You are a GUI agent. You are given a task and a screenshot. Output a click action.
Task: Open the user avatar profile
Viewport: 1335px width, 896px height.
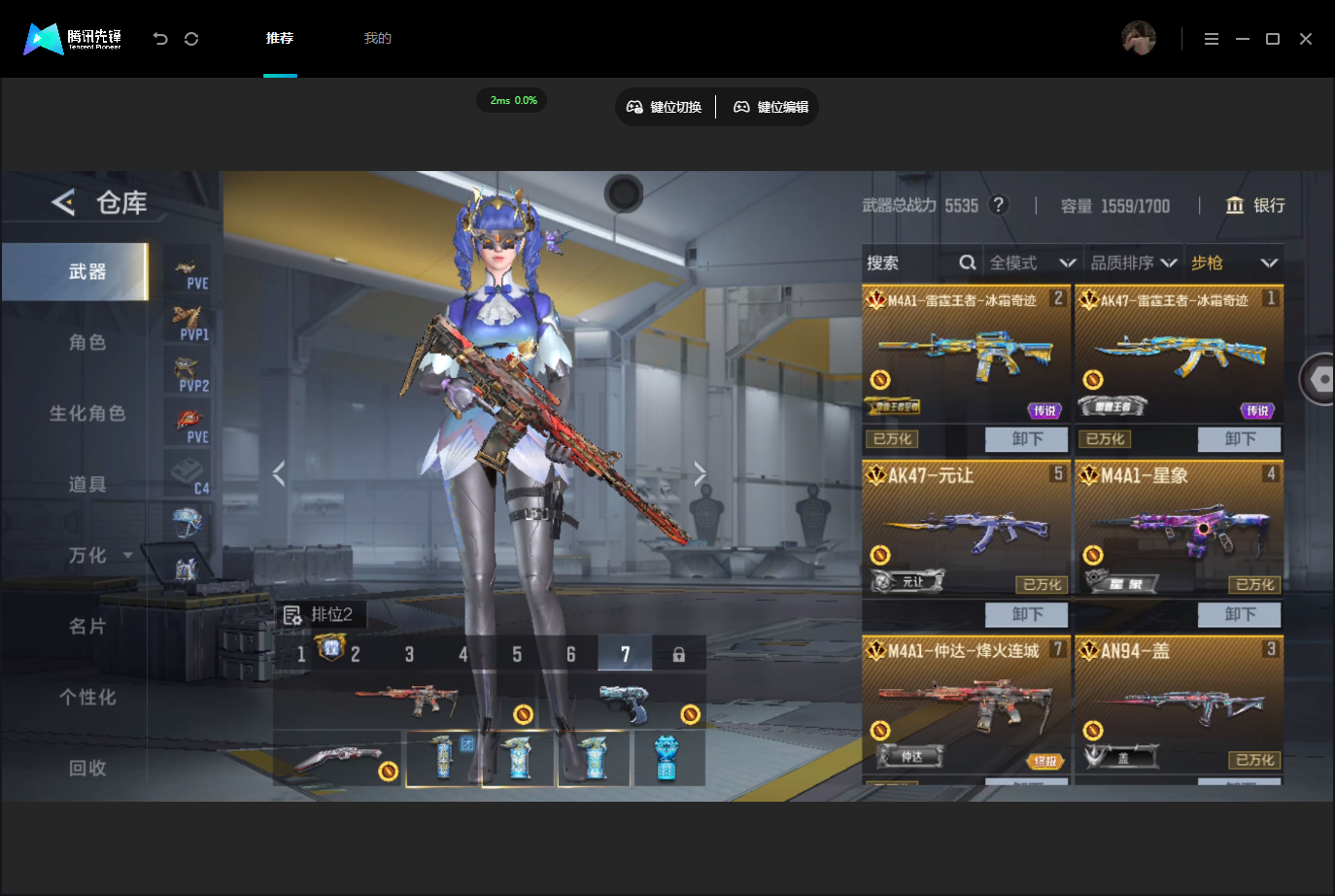coord(1139,38)
